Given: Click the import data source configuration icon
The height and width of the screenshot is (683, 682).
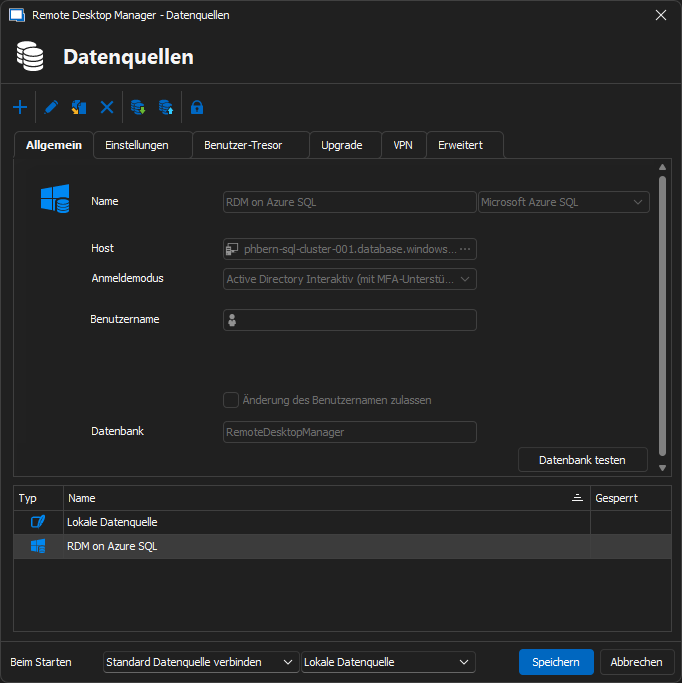Looking at the screenshot, I should (x=139, y=107).
